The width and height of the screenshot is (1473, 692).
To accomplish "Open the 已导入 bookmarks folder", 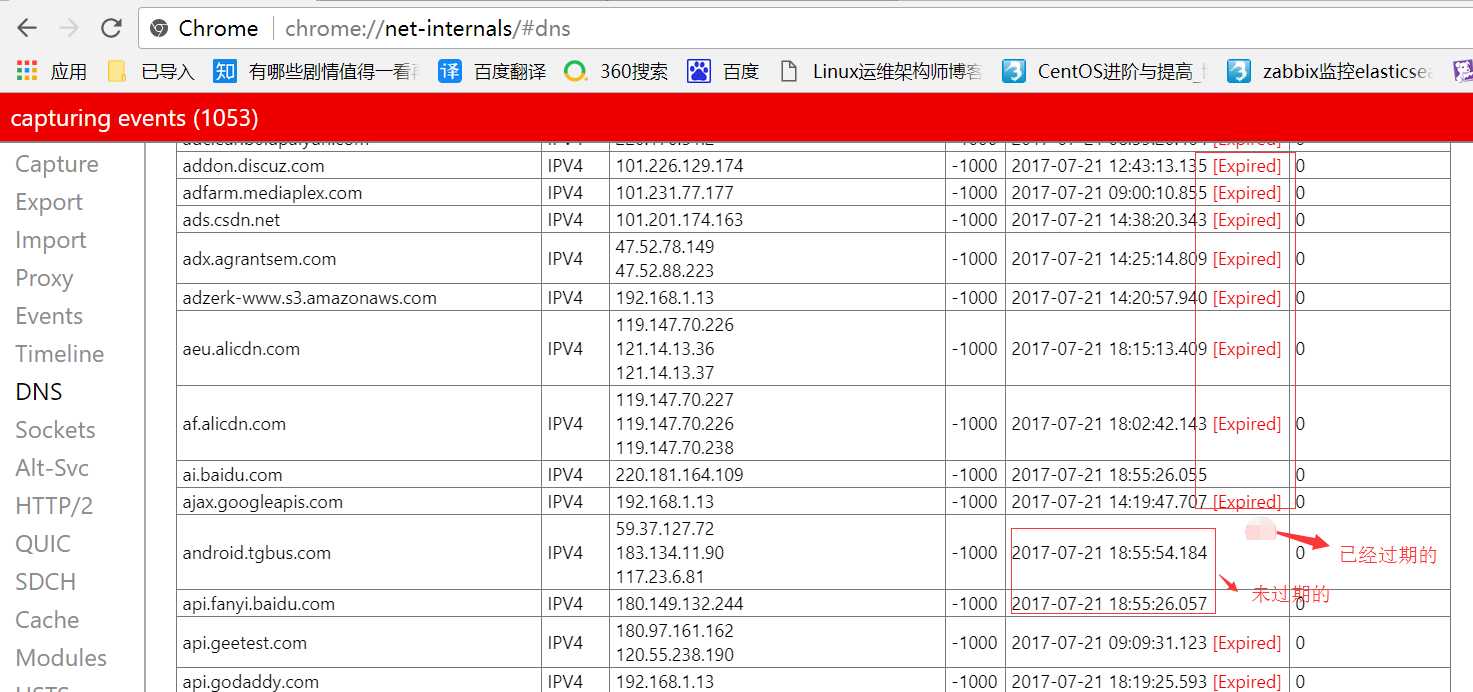I will (151, 71).
